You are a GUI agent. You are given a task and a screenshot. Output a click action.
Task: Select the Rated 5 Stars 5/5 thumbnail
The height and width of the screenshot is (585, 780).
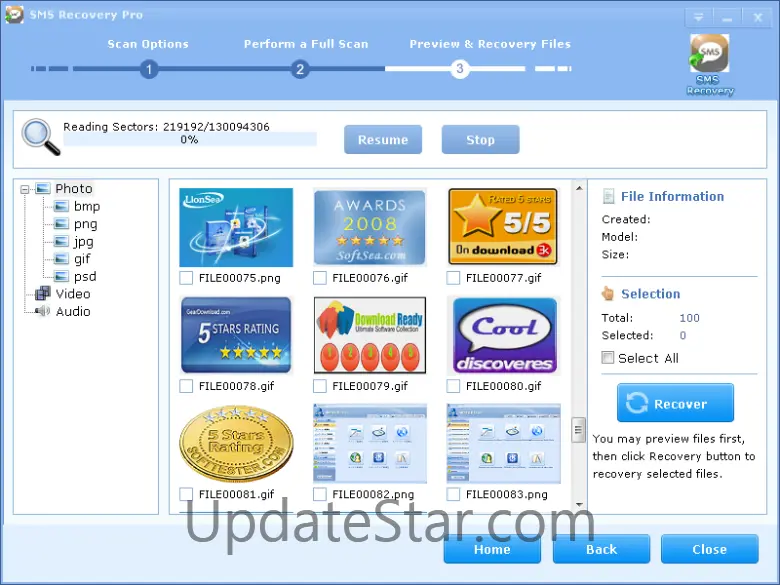(503, 227)
